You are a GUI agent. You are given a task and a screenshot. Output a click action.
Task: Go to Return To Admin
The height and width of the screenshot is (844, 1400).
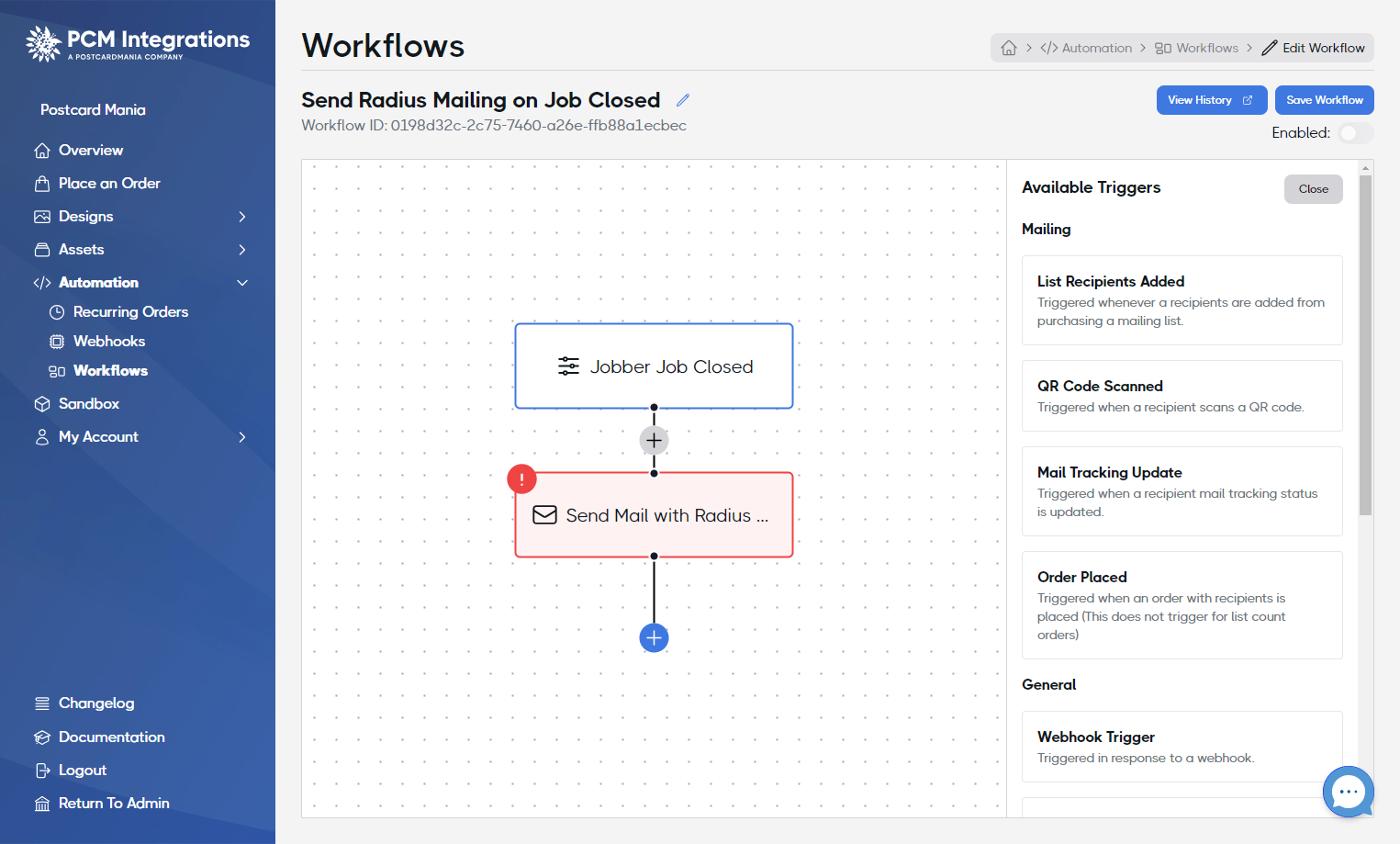(114, 804)
